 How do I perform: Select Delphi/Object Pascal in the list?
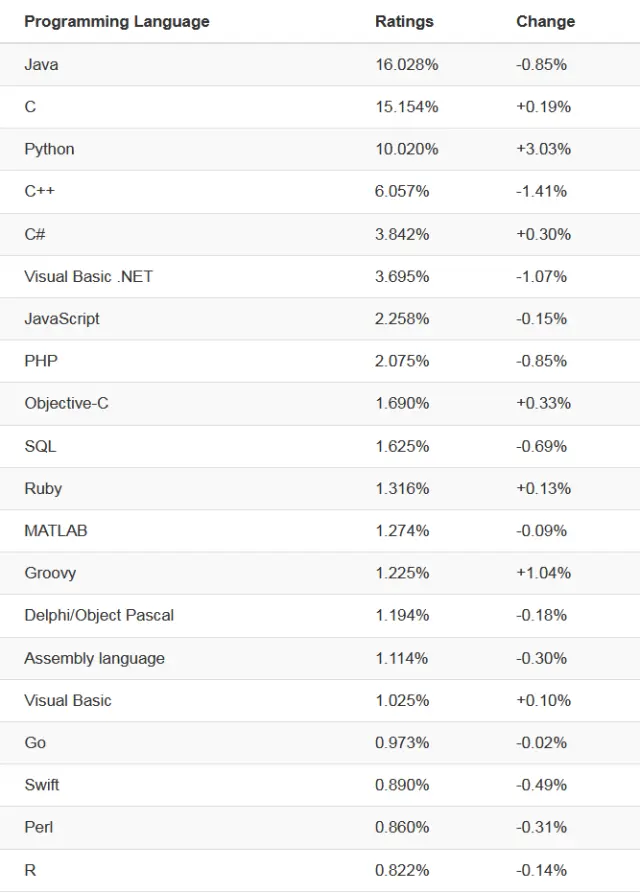click(99, 615)
